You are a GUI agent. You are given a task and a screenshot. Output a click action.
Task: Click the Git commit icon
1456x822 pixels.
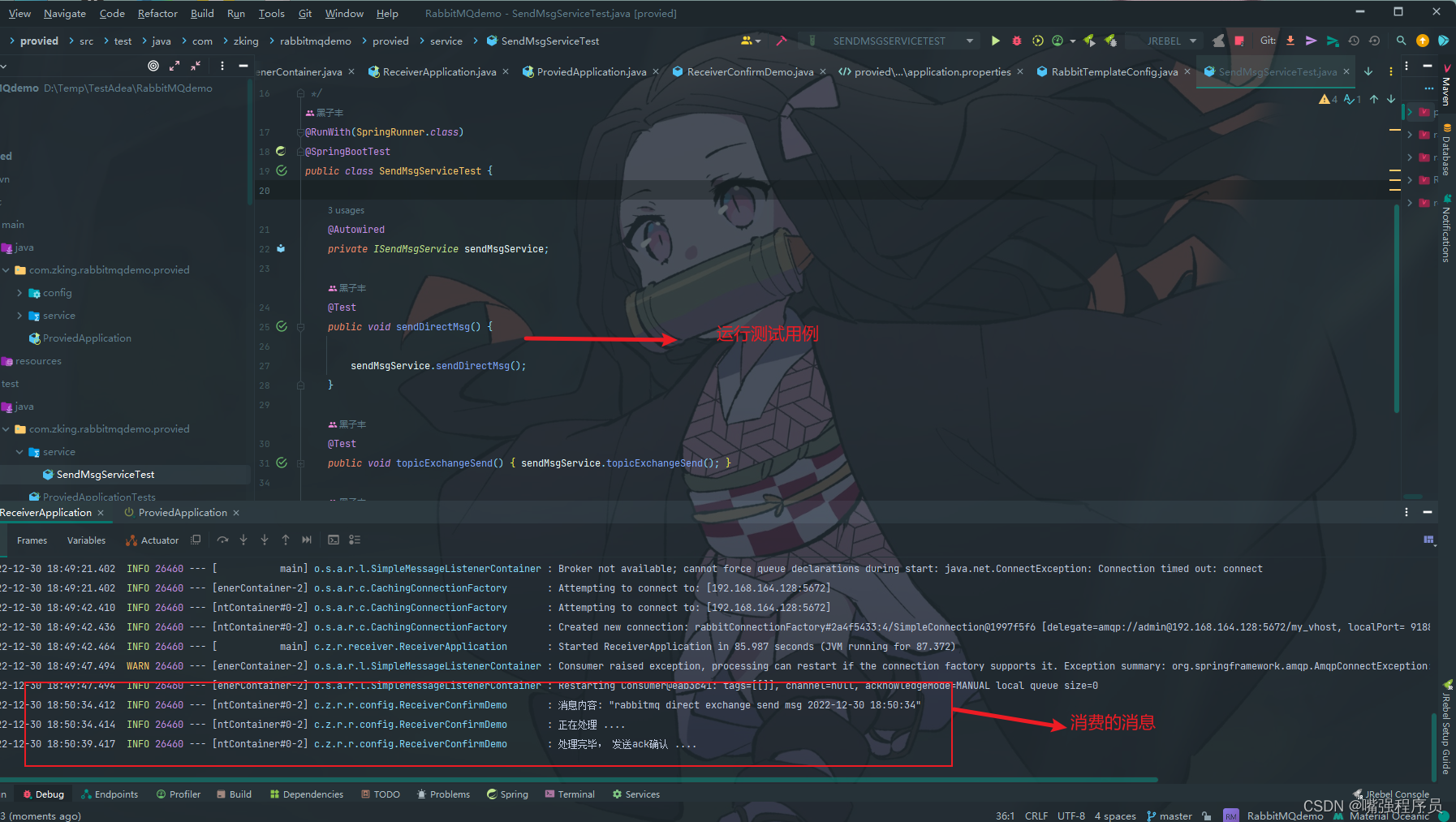click(x=1311, y=41)
